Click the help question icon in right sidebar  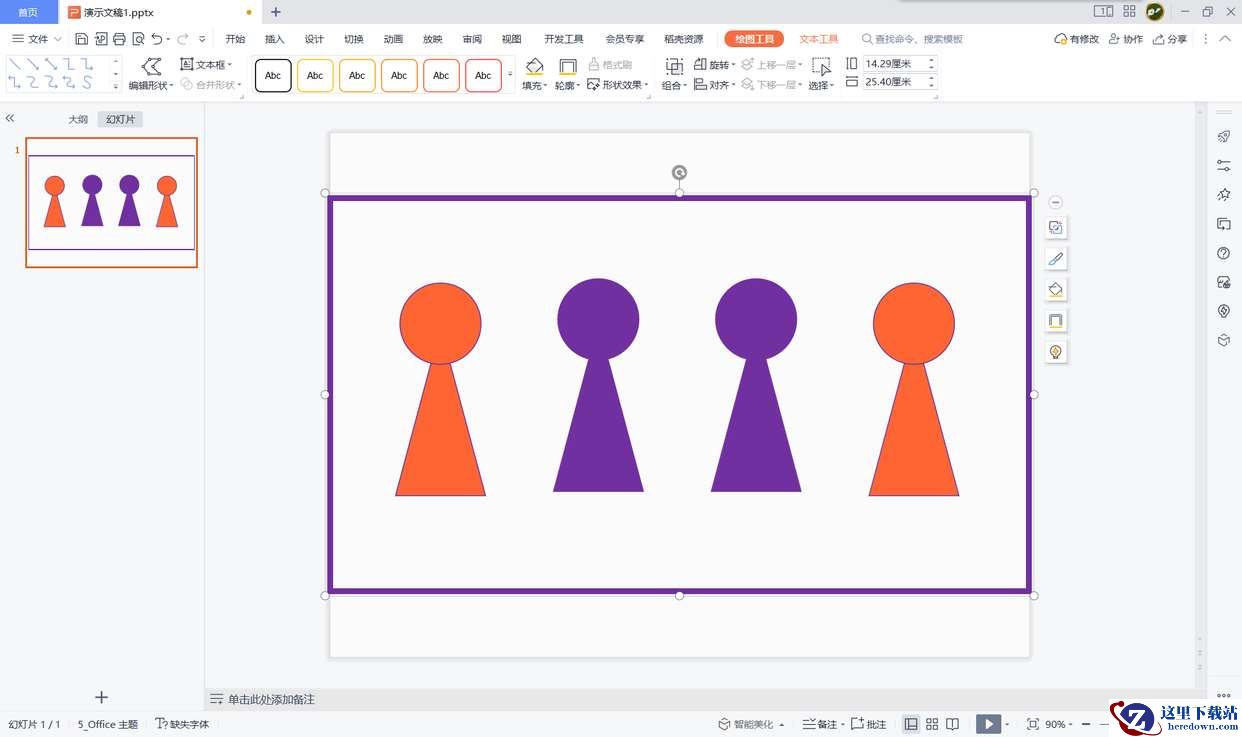(x=1223, y=253)
